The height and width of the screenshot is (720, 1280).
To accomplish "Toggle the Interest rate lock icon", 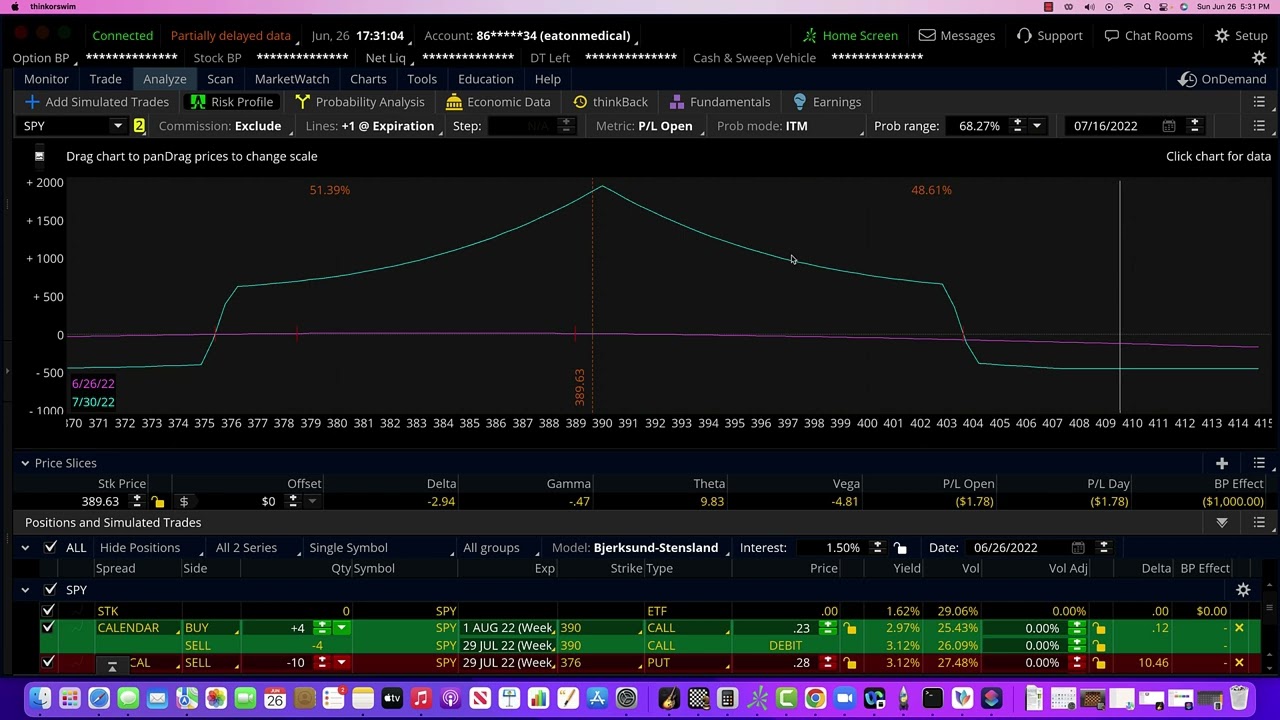I will [900, 548].
